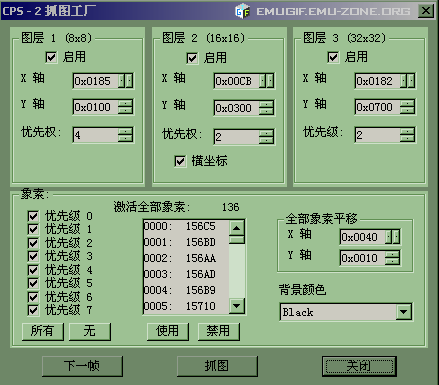439x385 pixels.
Task: Toggle the 描坐标 checkbox
Action: pos(180,162)
